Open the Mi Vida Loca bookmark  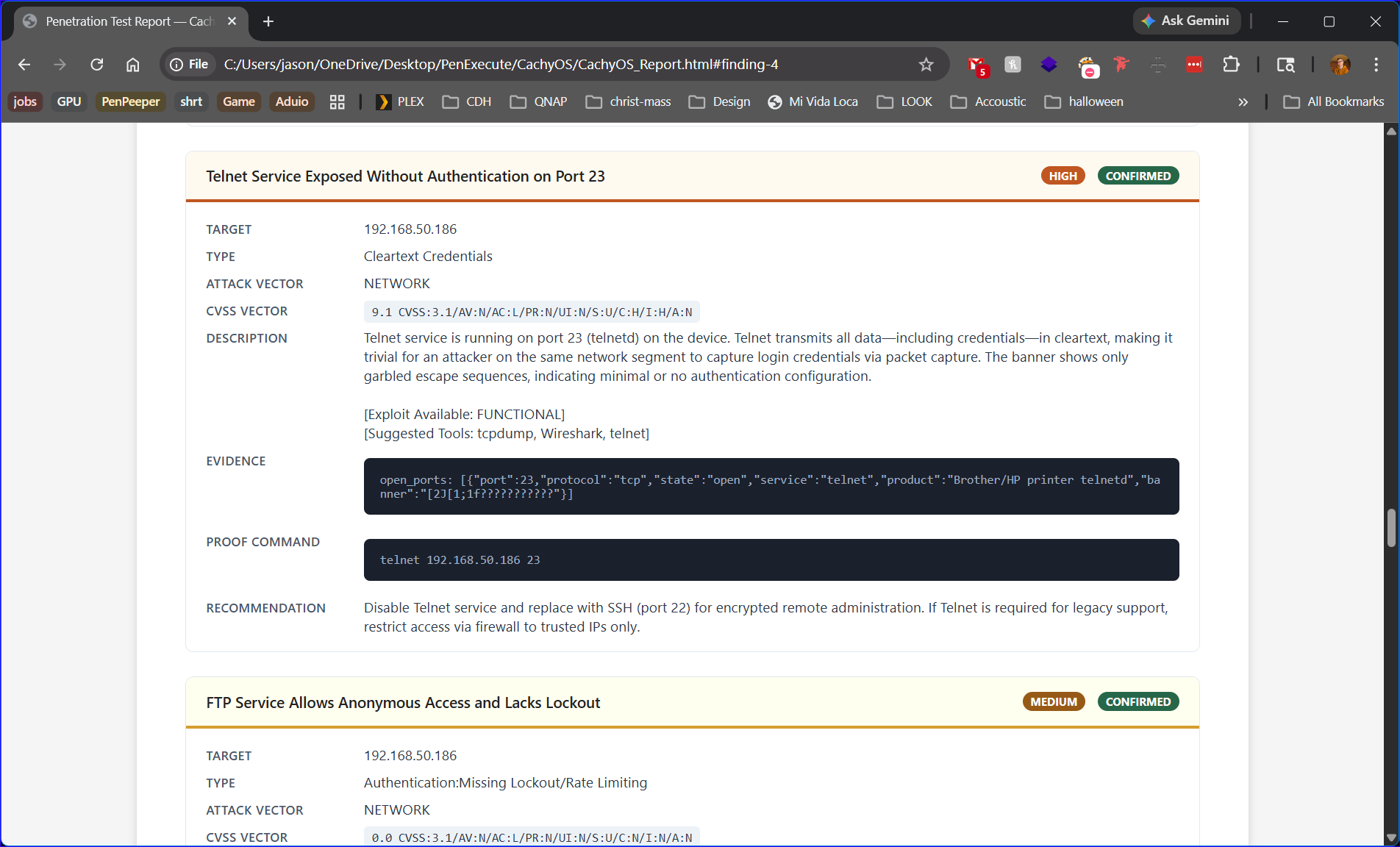(813, 101)
